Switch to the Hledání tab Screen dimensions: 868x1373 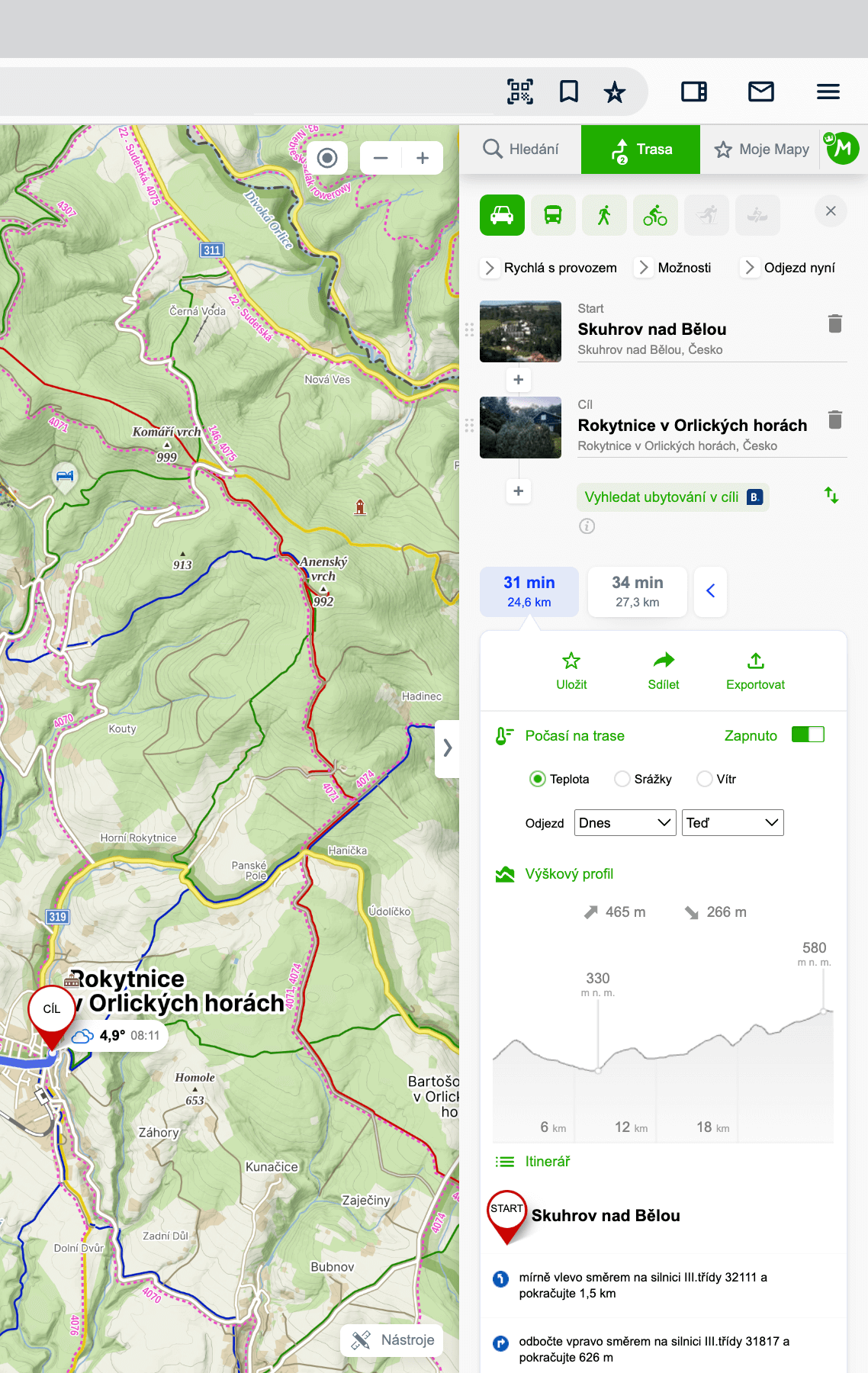coord(521,149)
